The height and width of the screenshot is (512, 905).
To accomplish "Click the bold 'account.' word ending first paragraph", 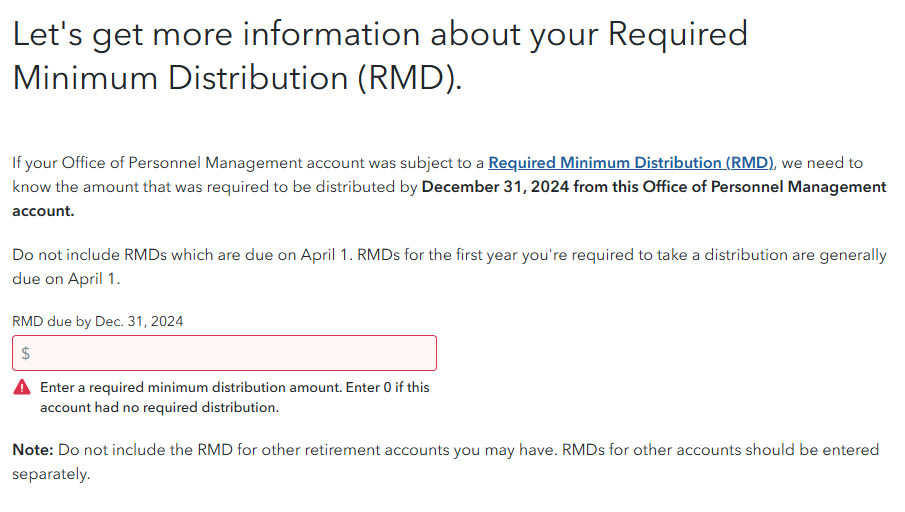I will pos(43,211).
